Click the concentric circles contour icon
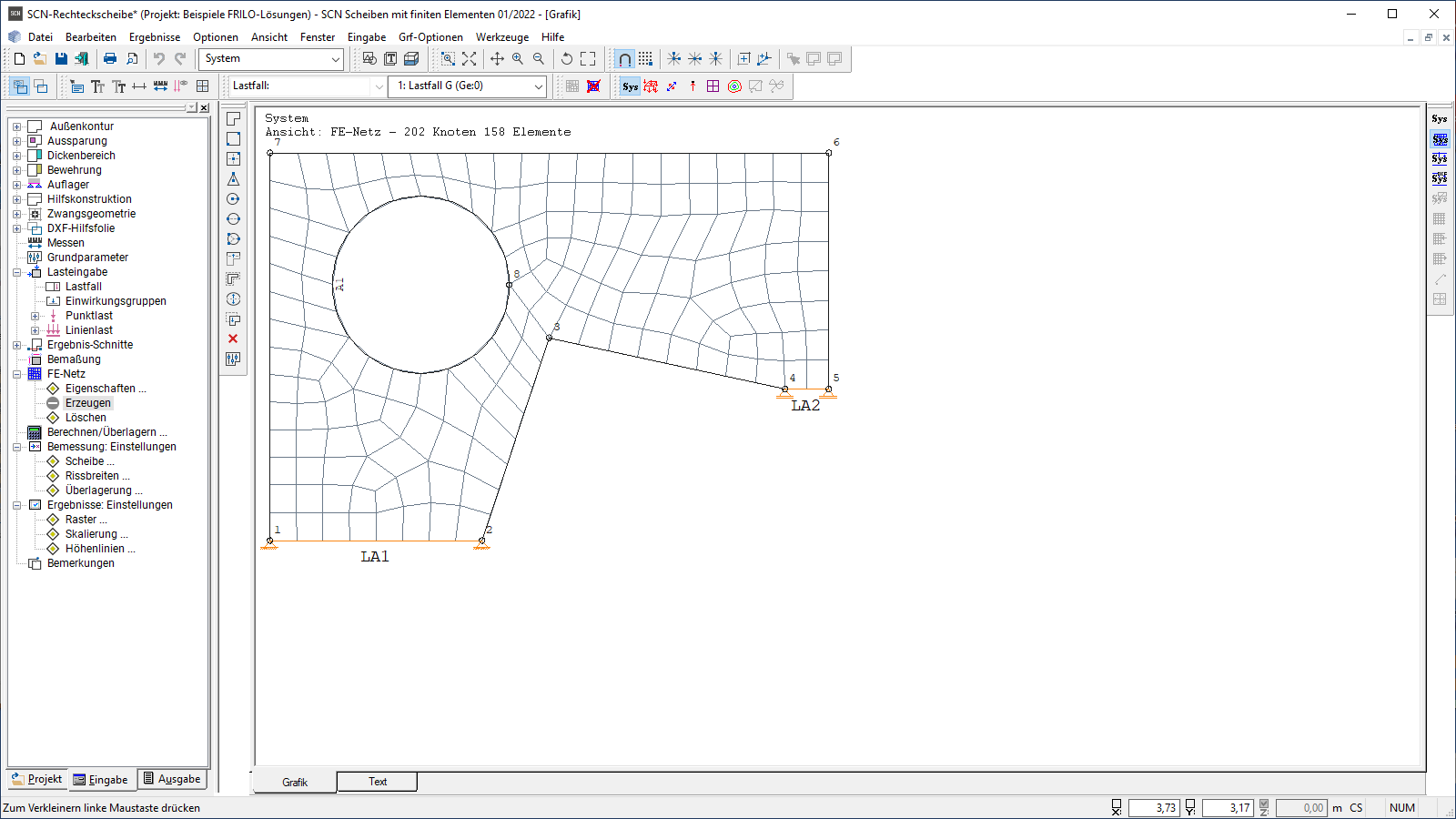The image size is (1456, 819). [x=734, y=86]
